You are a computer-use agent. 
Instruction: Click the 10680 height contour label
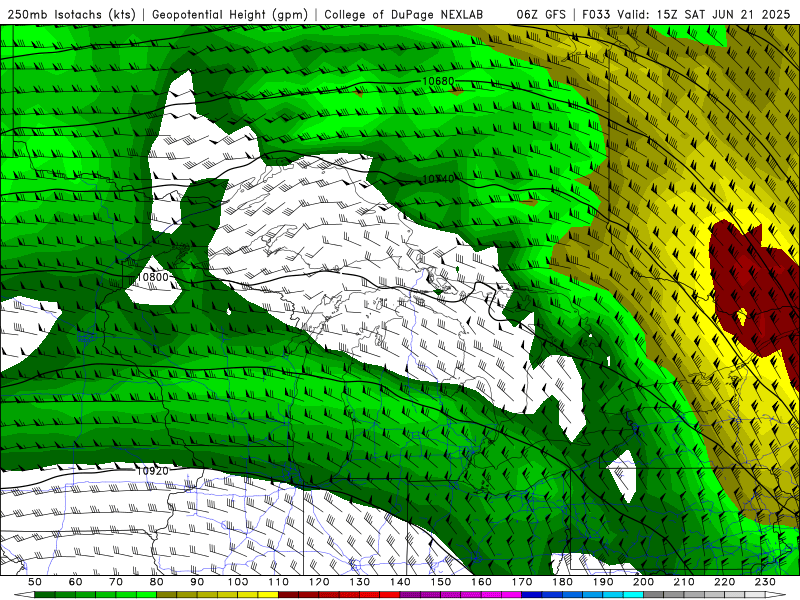pyautogui.click(x=438, y=81)
